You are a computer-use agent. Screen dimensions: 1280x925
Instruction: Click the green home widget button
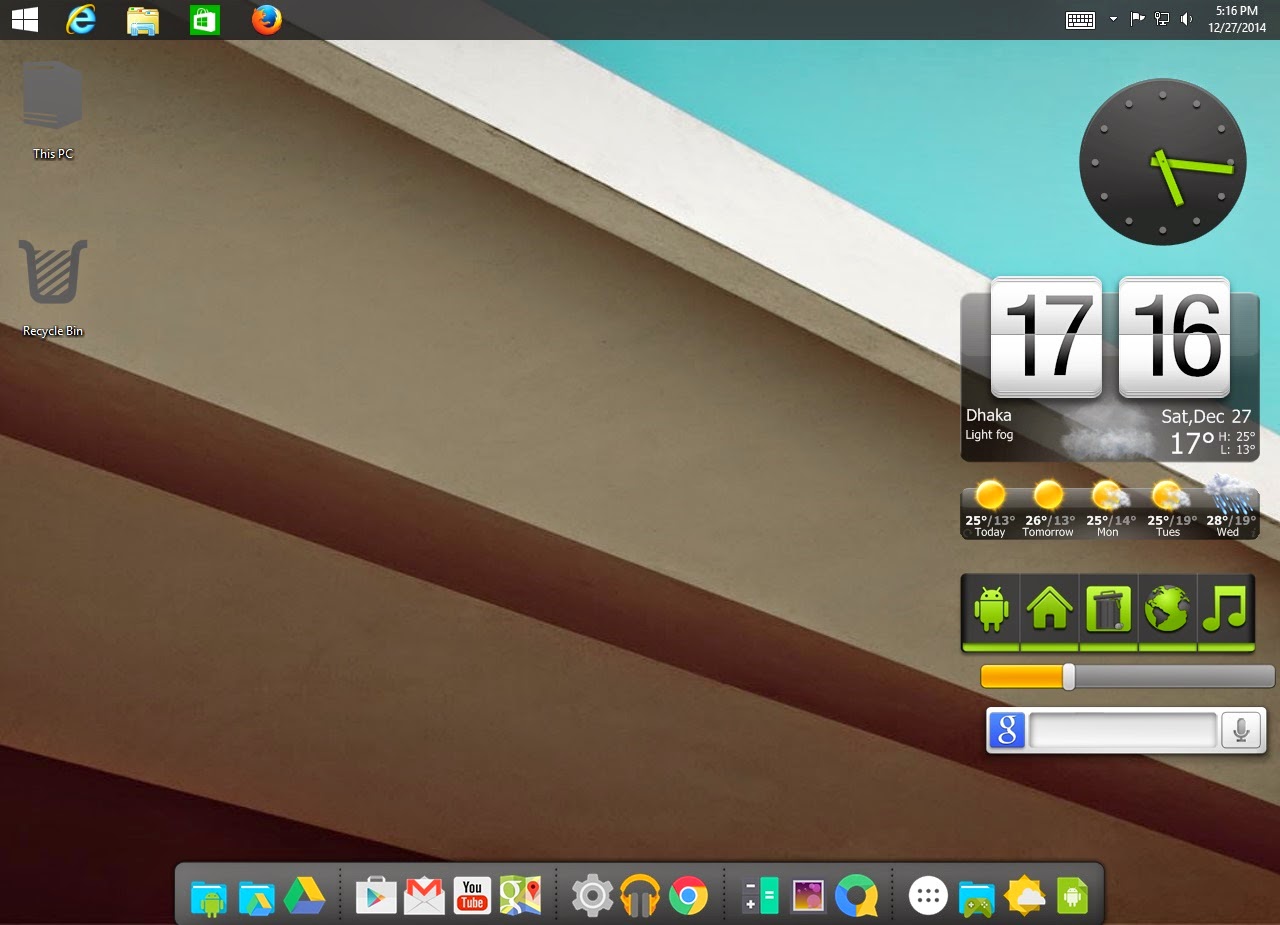point(1049,609)
